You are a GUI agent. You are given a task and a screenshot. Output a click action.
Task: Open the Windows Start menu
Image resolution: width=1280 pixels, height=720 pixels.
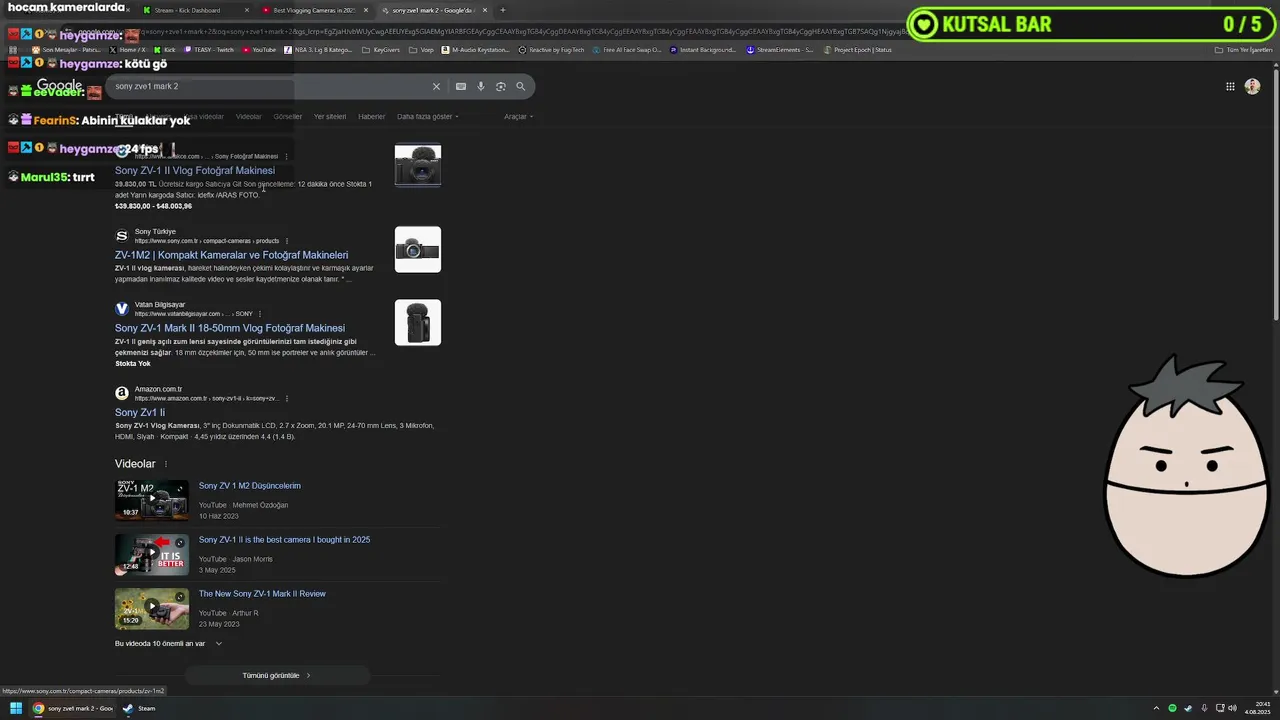(16, 708)
